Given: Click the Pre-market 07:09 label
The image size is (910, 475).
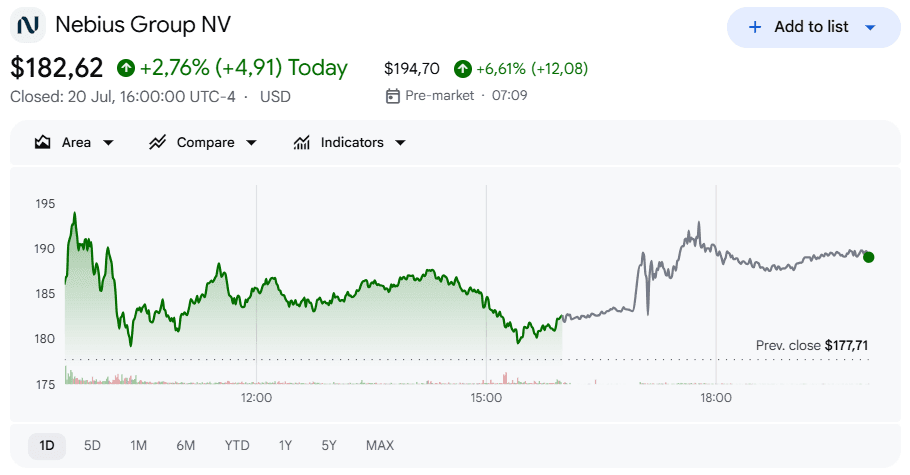Looking at the screenshot, I should (466, 95).
